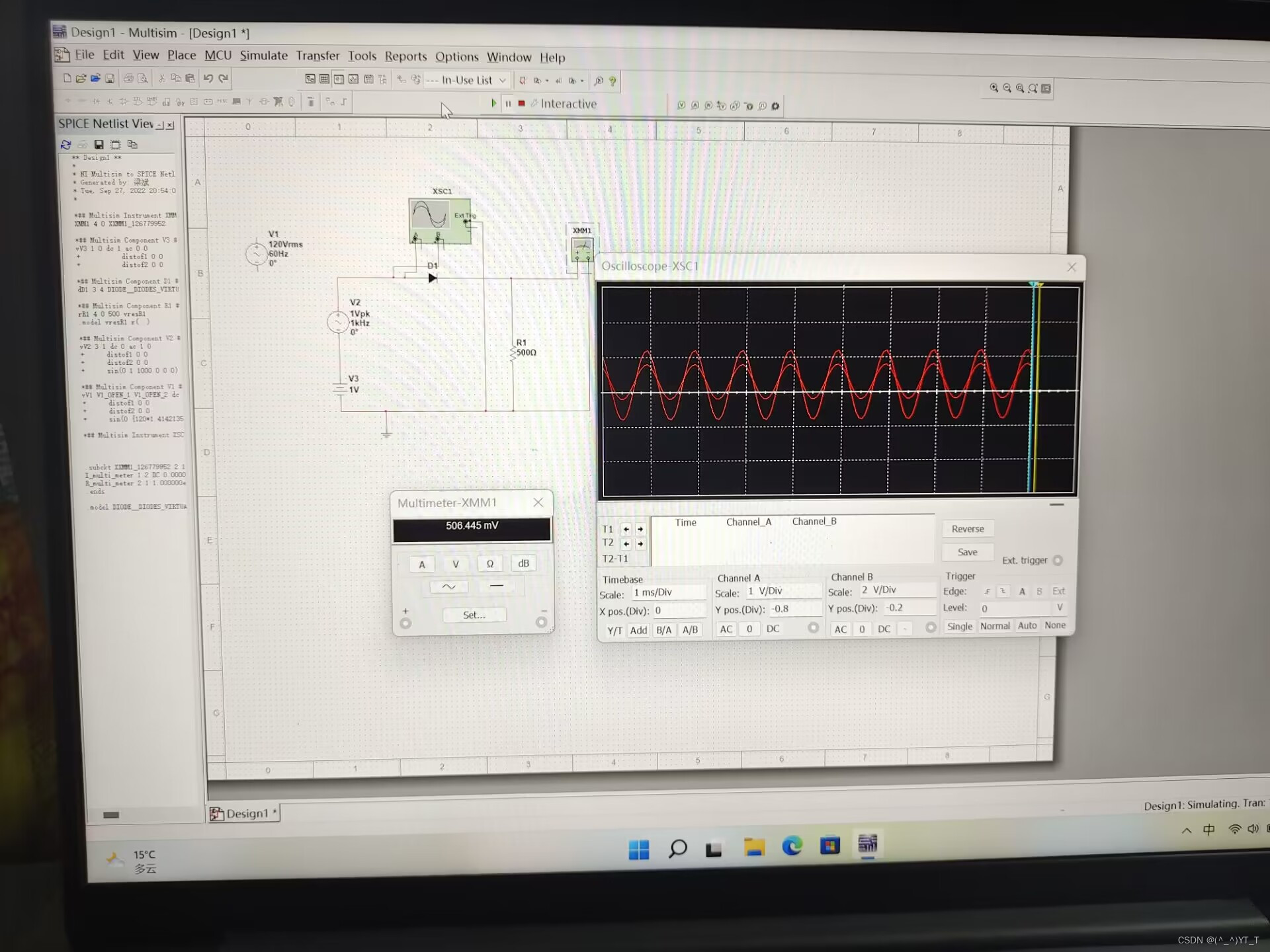1270x952 pixels.
Task: Click the Reverse button on the oscilloscope
Action: pyautogui.click(x=967, y=528)
